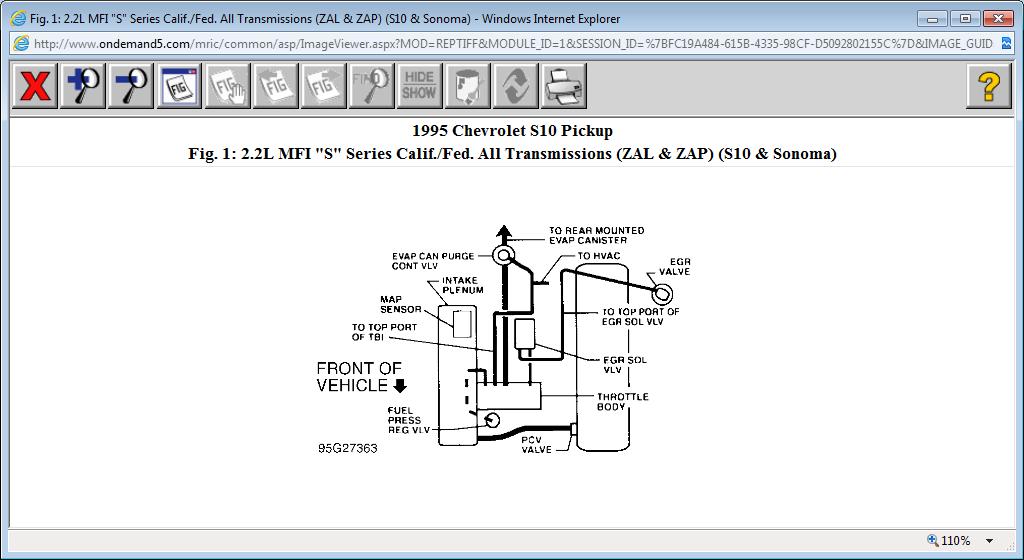Click the 'MAP SENSOR' label in diagram

(400, 304)
